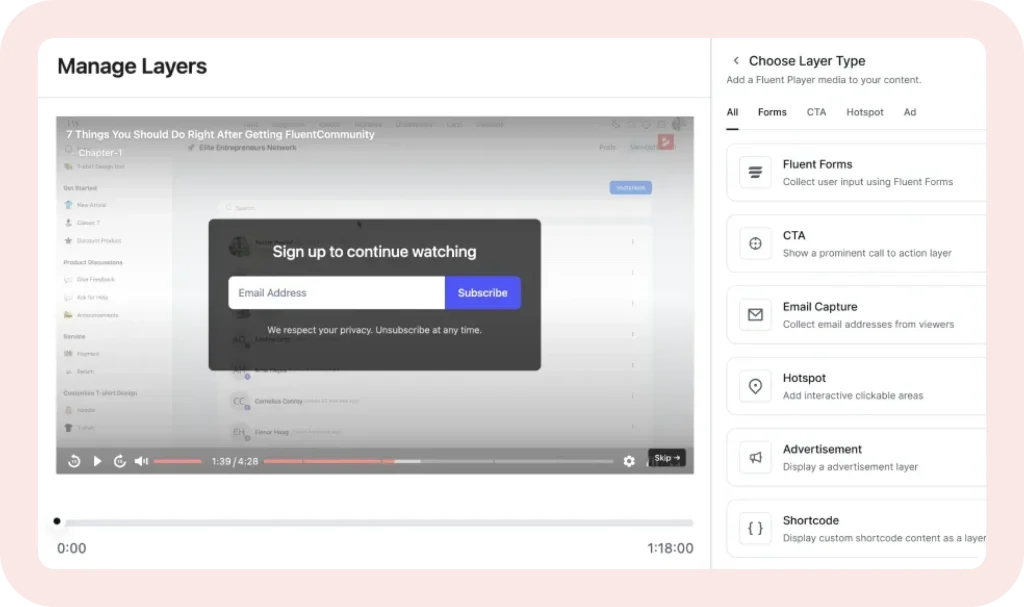Switch to the Forms tab
This screenshot has height=607, width=1024.
(x=772, y=112)
